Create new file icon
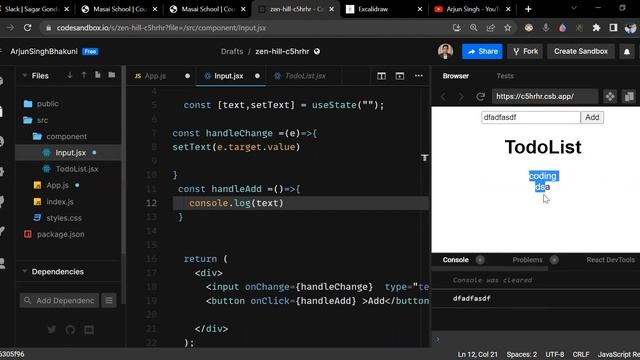This screenshot has height=360, width=640. (x=98, y=75)
